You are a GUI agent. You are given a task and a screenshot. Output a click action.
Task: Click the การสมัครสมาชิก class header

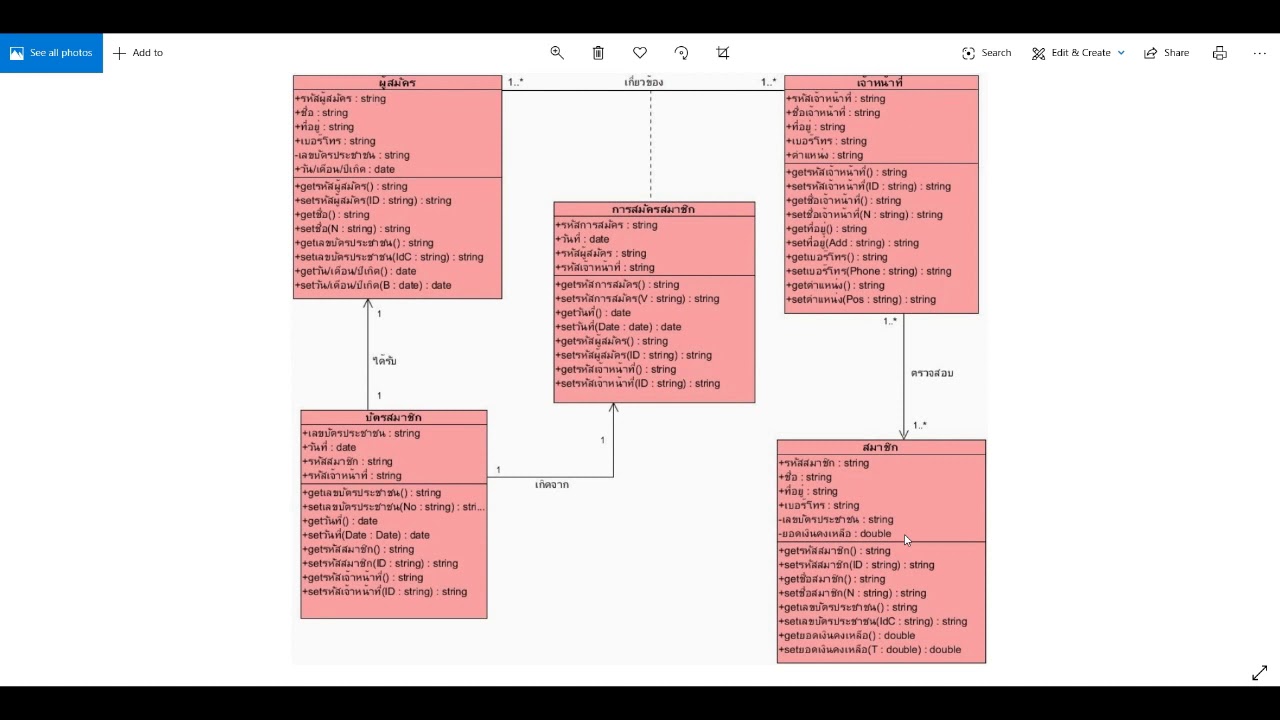coord(654,209)
